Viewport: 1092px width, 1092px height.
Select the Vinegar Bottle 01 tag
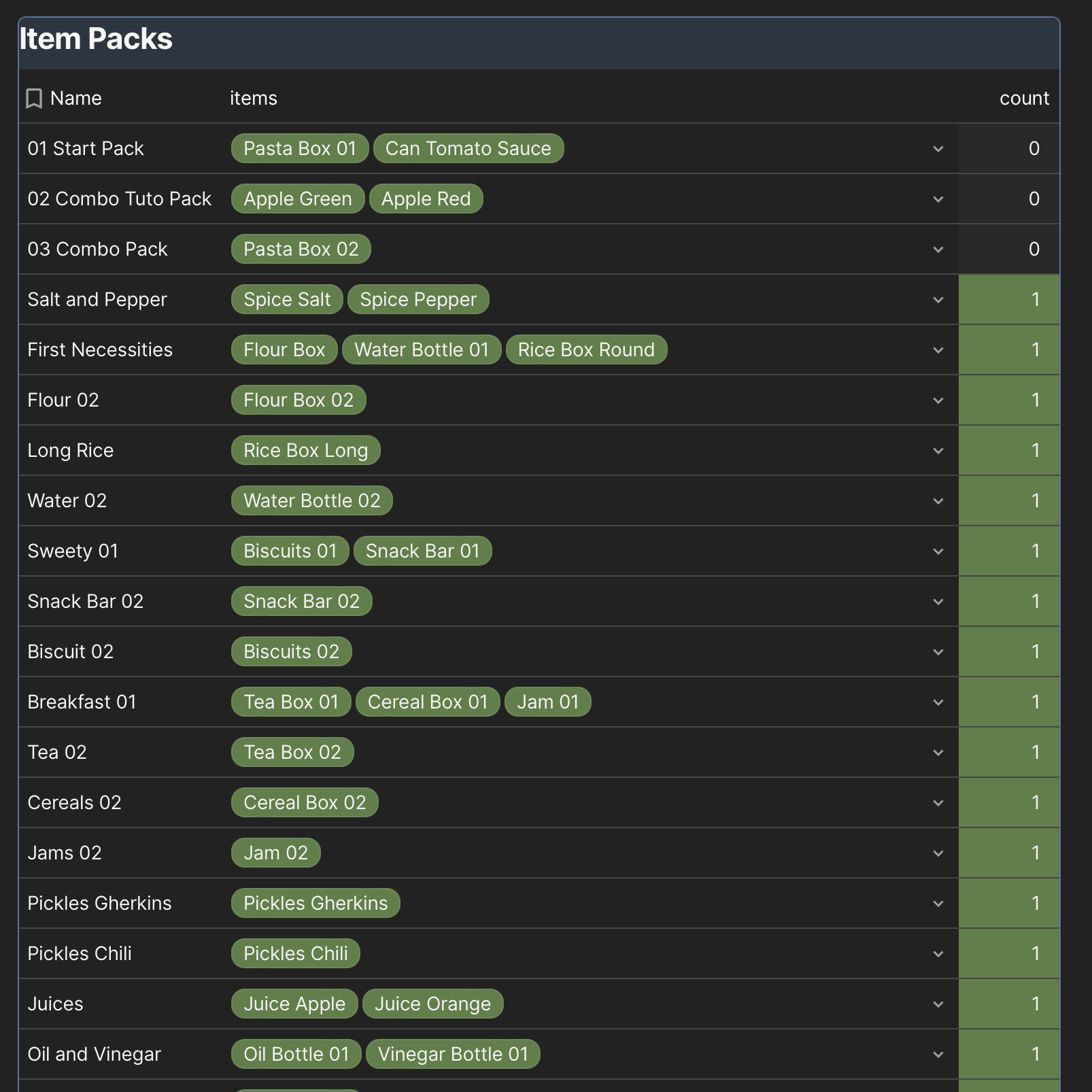tap(453, 1054)
